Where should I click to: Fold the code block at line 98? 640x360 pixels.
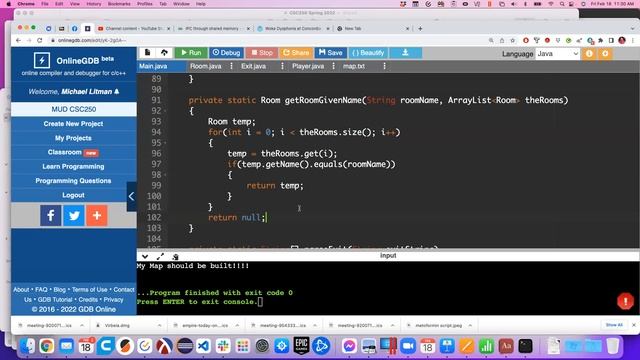(x=165, y=175)
